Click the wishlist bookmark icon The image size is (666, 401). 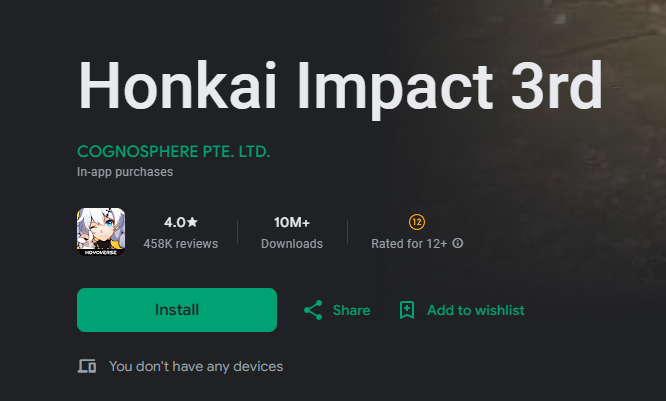click(x=407, y=310)
